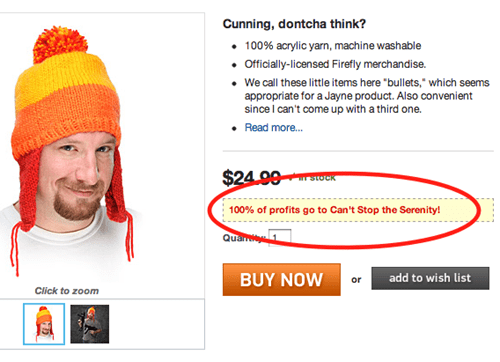Click the profits go to Can't Stop the Serenity banner
This screenshot has height=362, width=500.
click(x=358, y=210)
